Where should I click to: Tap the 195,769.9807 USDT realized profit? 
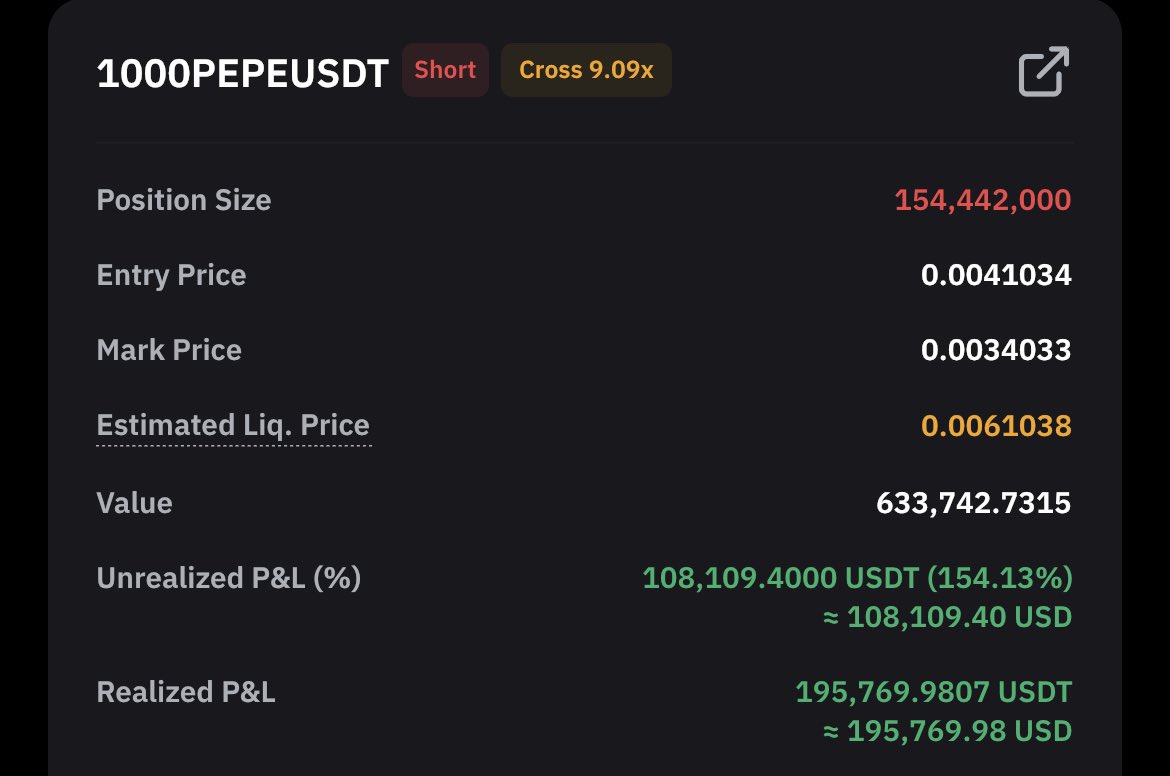(x=933, y=692)
